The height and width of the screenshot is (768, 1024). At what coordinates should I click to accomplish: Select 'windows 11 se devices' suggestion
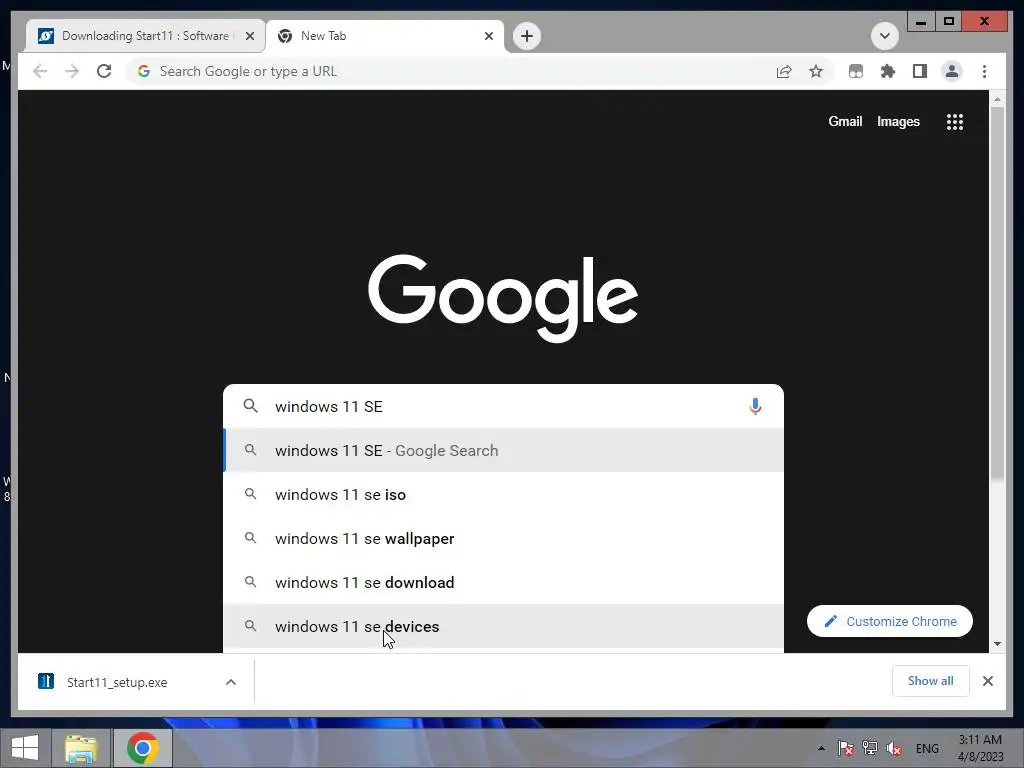click(x=503, y=626)
